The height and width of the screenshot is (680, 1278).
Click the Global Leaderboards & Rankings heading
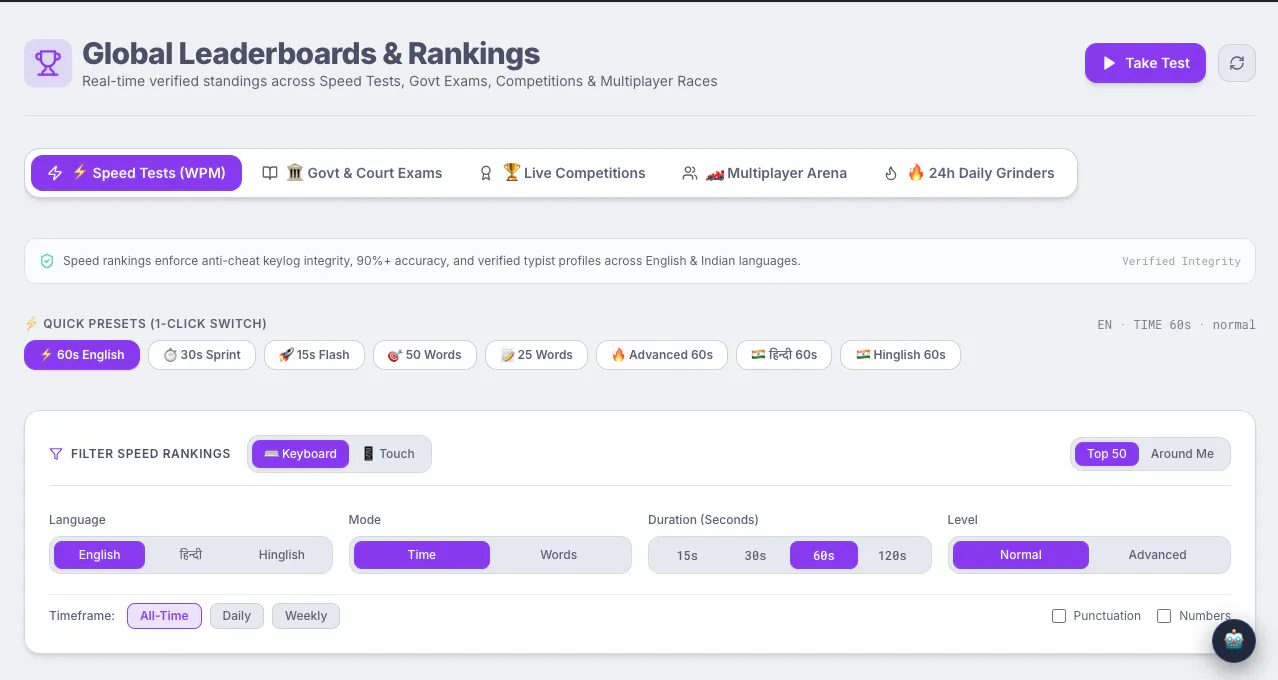[x=311, y=53]
